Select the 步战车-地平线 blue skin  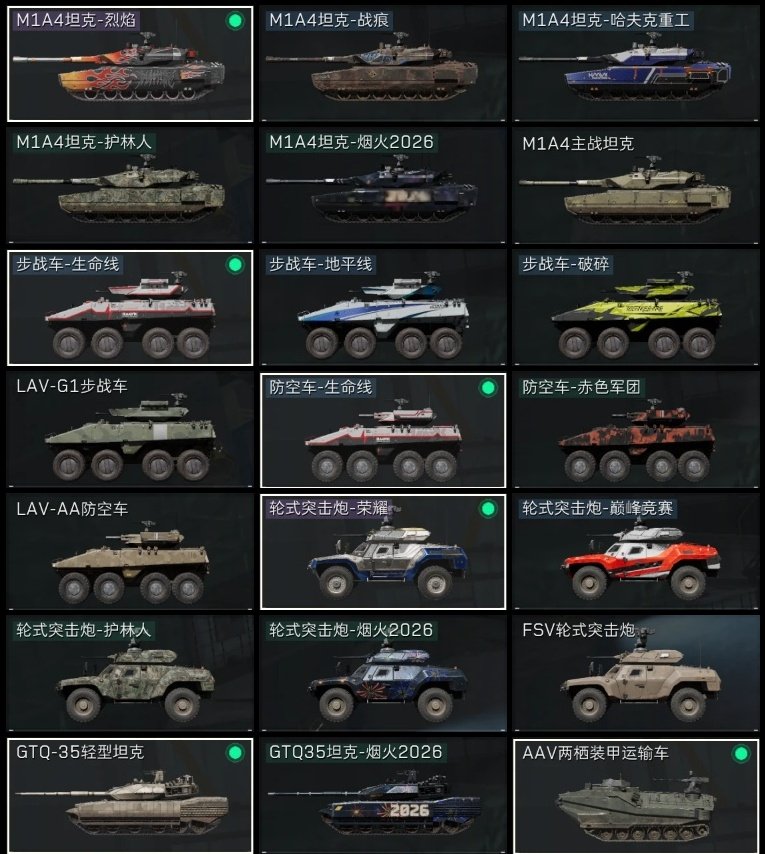(383, 308)
